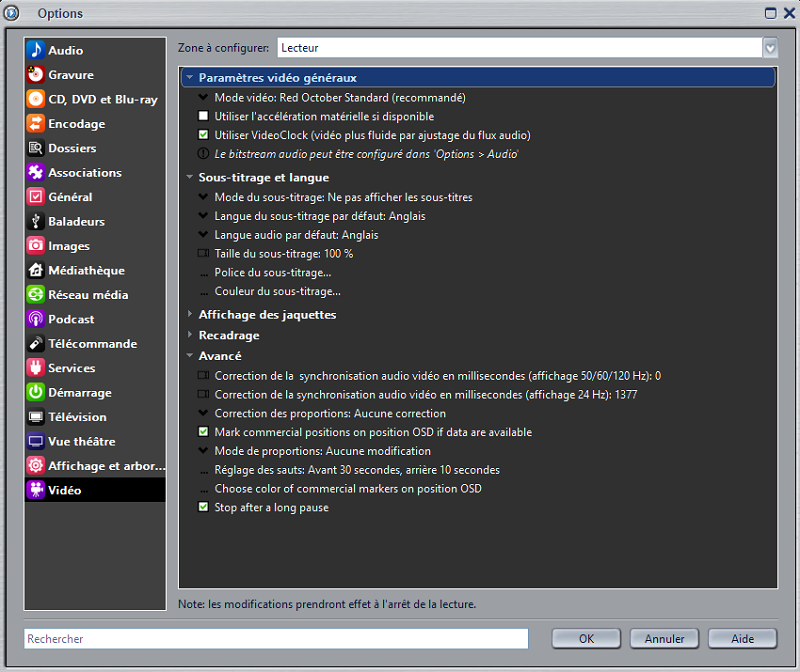Viewport: 800px width, 672px height.
Task: Click the Gravure disc icon
Action: 36,74
